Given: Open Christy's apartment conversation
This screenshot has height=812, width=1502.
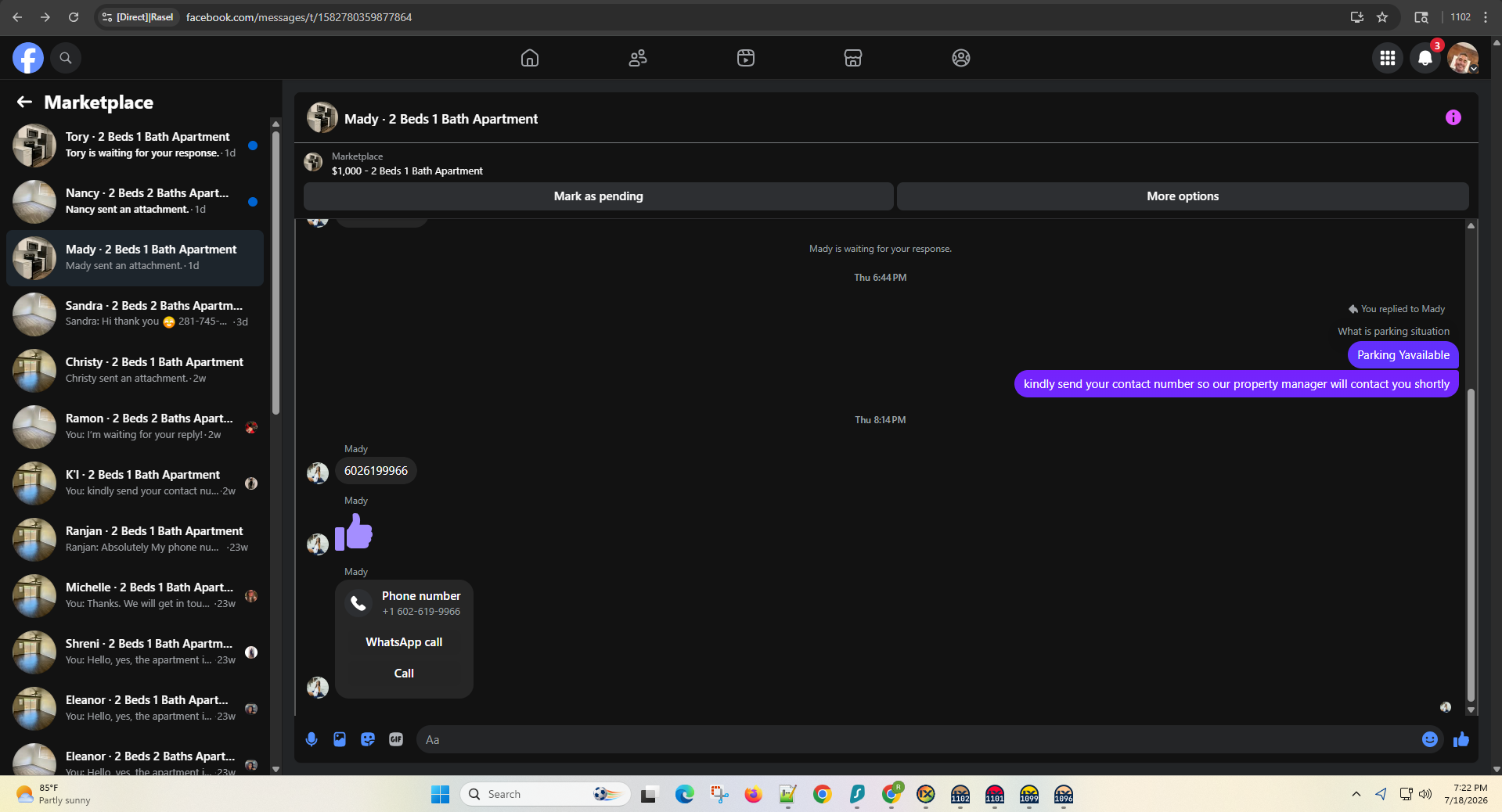Looking at the screenshot, I should (x=135, y=371).
